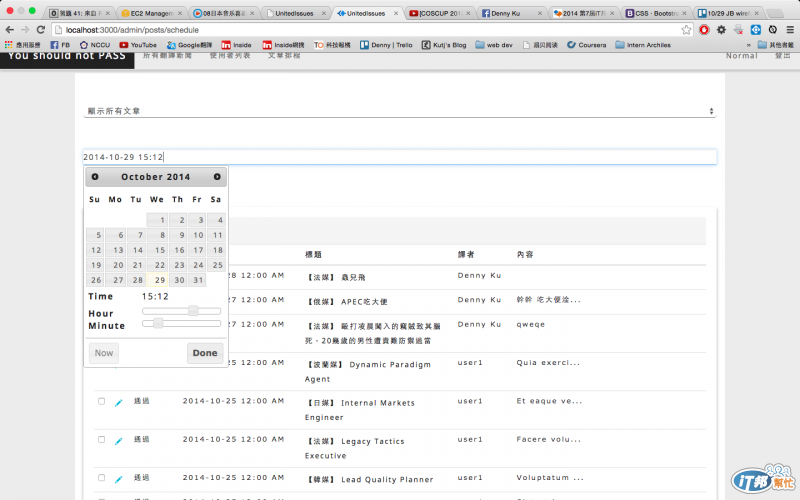The width and height of the screenshot is (800, 500).
Task: Adjust the Minute slider handle
Action: coord(158,323)
